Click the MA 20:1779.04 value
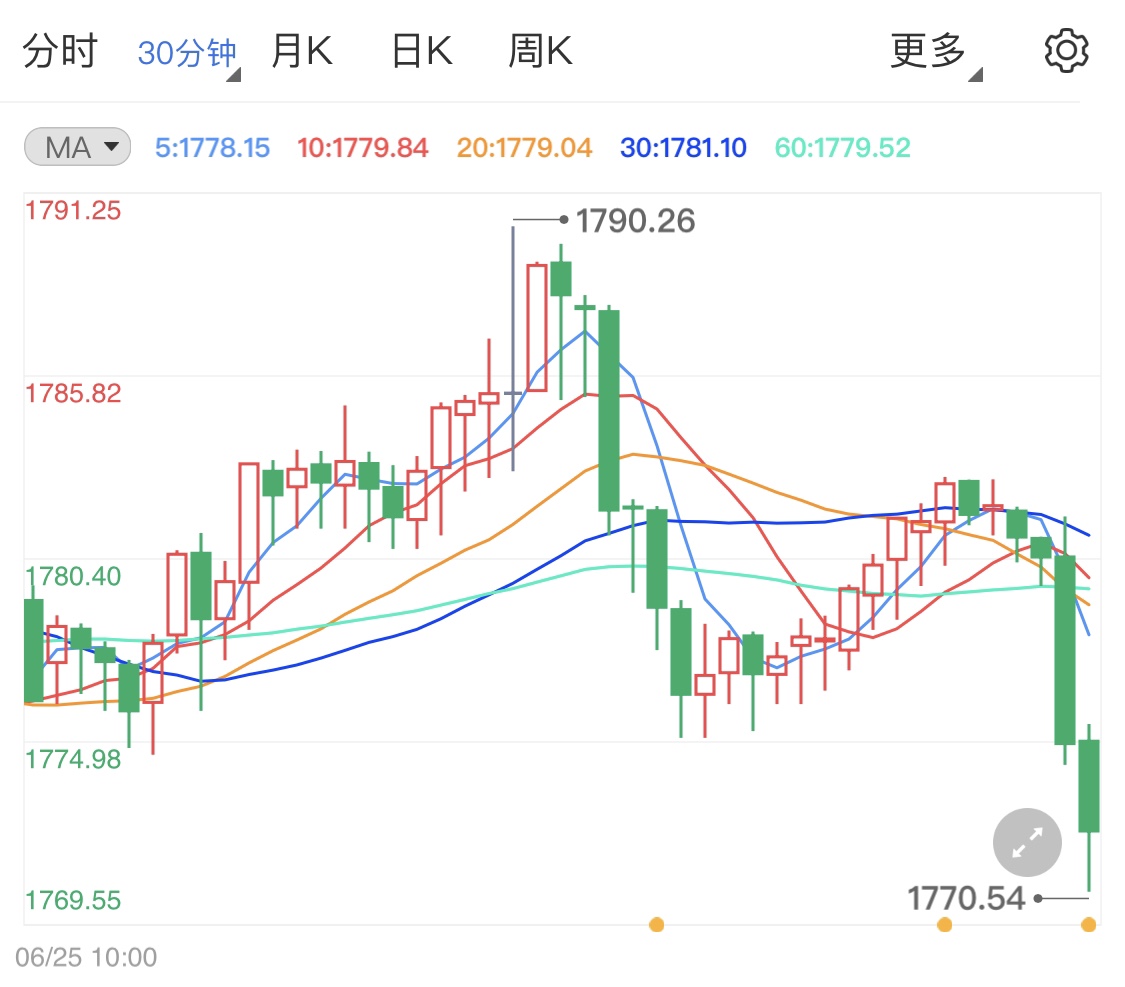Viewport: 1125px width, 987px height. point(524,148)
